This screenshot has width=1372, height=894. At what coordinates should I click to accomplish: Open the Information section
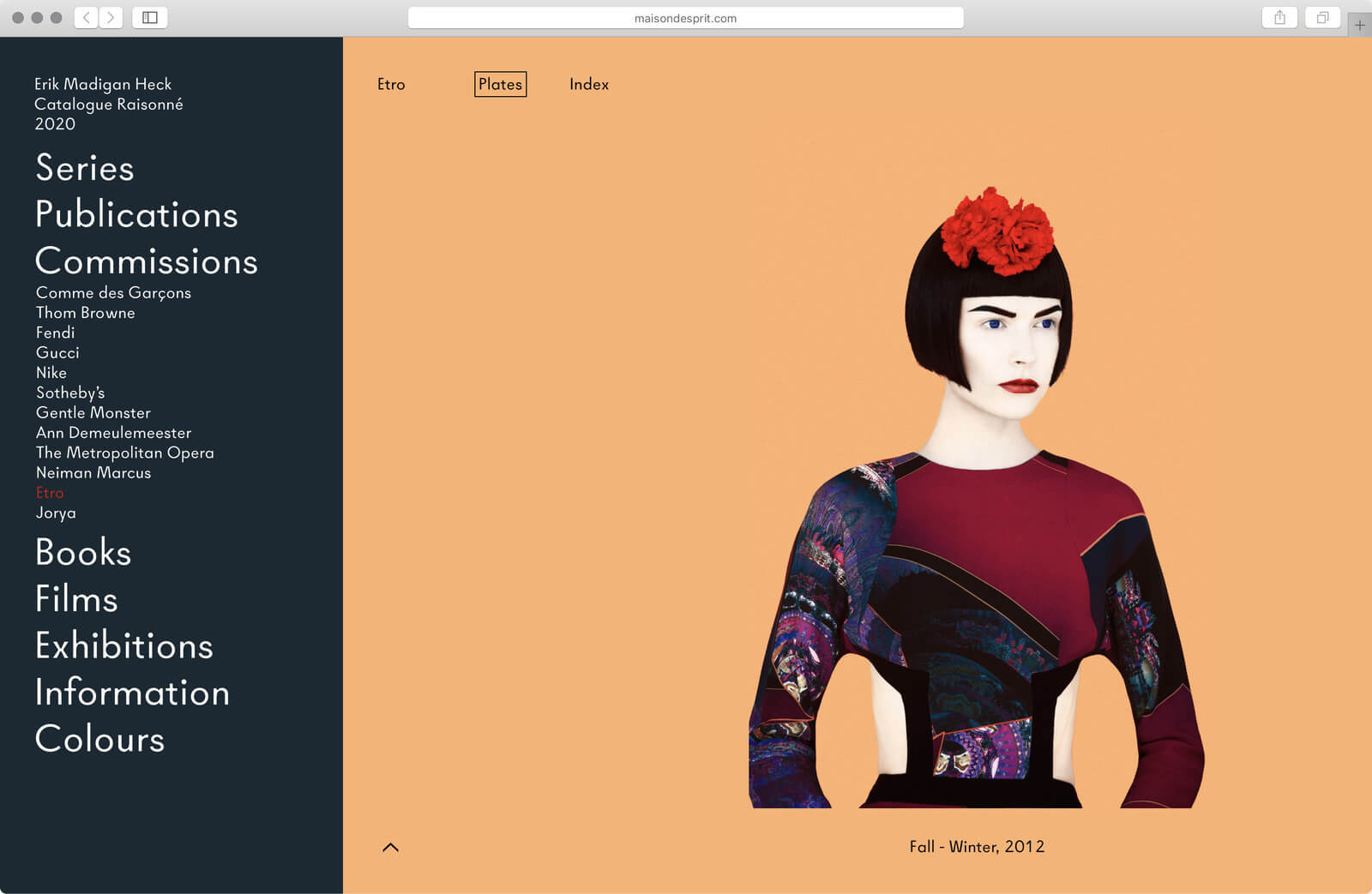tap(132, 693)
